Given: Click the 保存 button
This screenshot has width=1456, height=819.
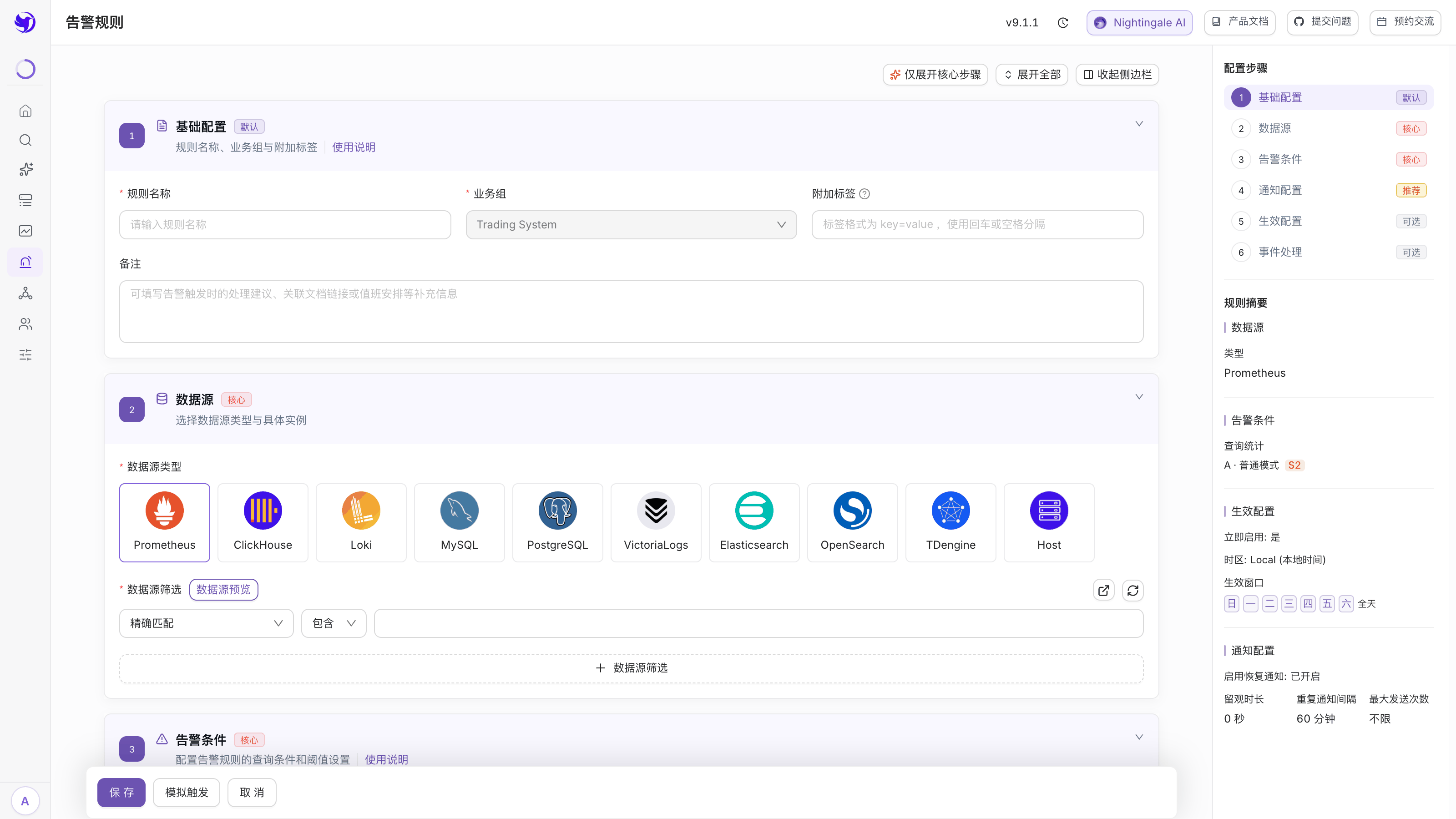Looking at the screenshot, I should click(x=121, y=793).
